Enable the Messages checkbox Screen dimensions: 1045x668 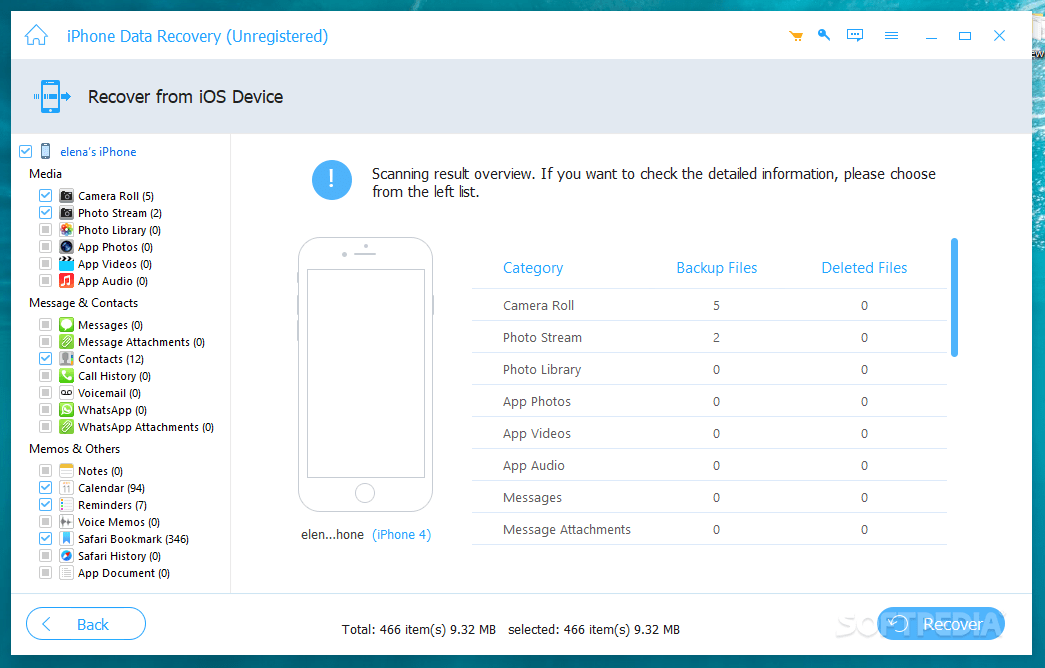45,324
